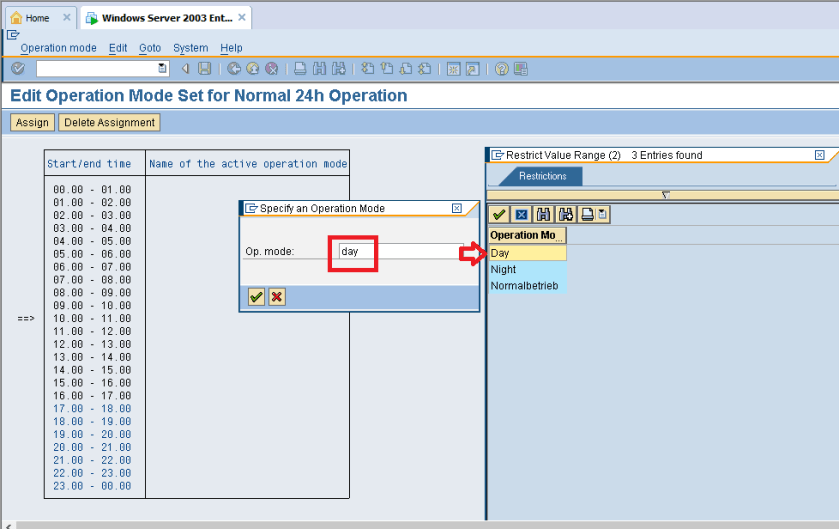Click the Previous Page icon
The image size is (839, 529).
(387, 68)
